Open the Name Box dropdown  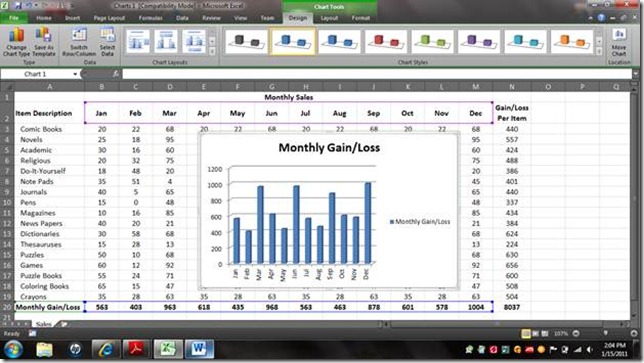[x=75, y=74]
